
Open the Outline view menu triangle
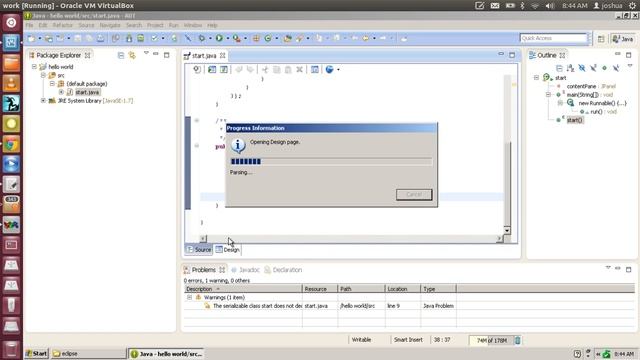(x=630, y=65)
